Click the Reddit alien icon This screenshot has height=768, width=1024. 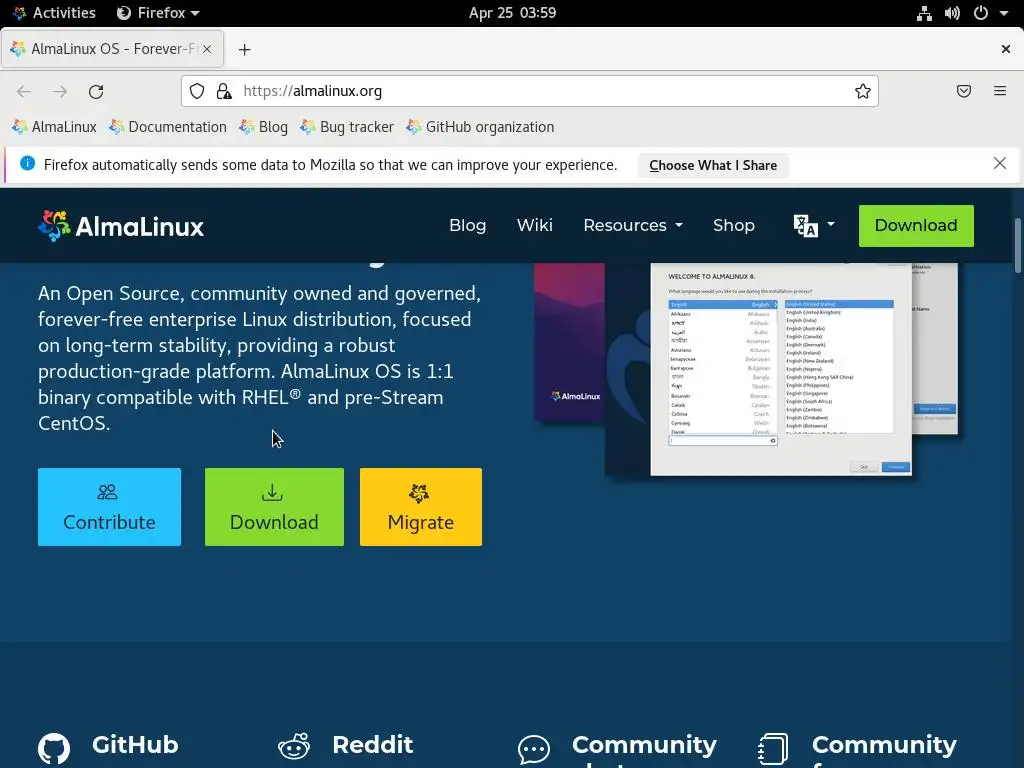pyautogui.click(x=294, y=746)
